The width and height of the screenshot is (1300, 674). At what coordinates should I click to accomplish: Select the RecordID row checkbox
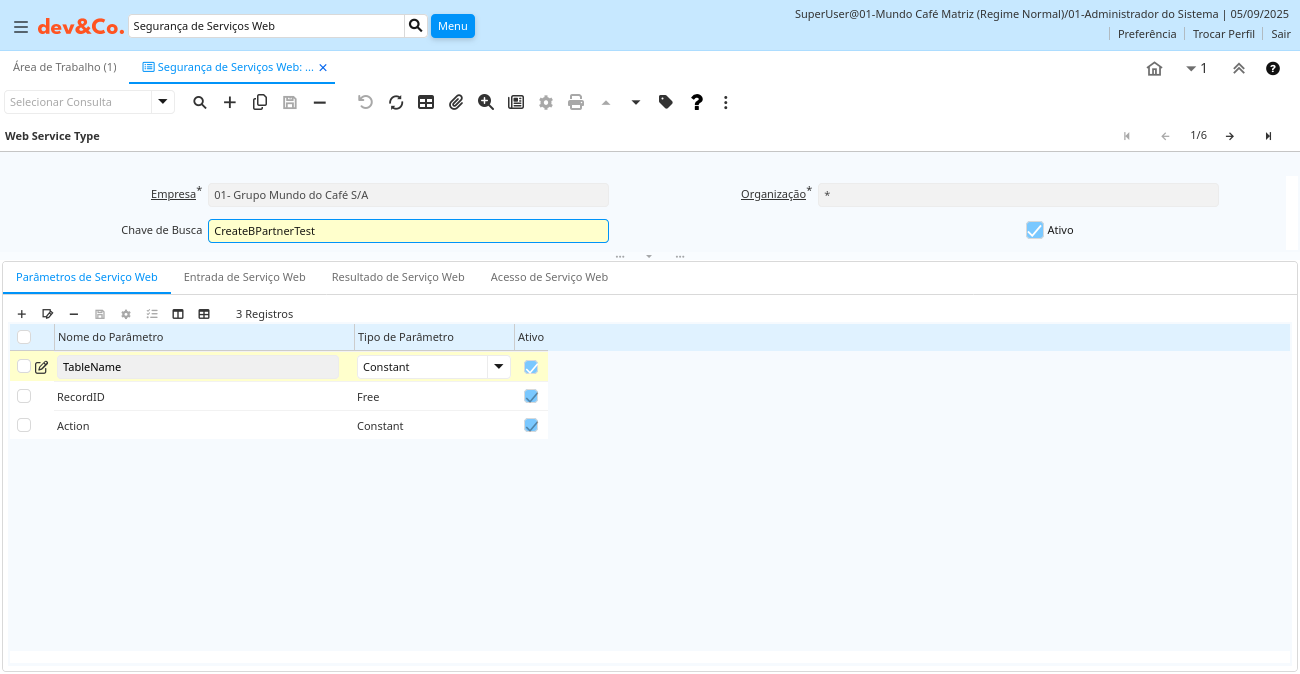click(x=24, y=397)
